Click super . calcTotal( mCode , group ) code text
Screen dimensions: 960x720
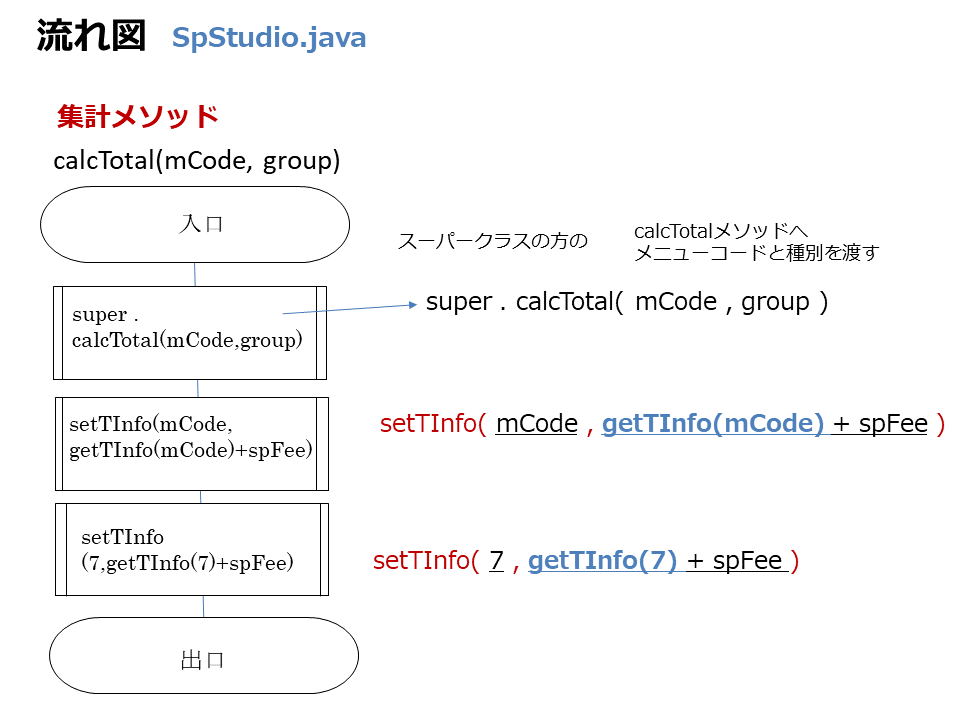(627, 302)
